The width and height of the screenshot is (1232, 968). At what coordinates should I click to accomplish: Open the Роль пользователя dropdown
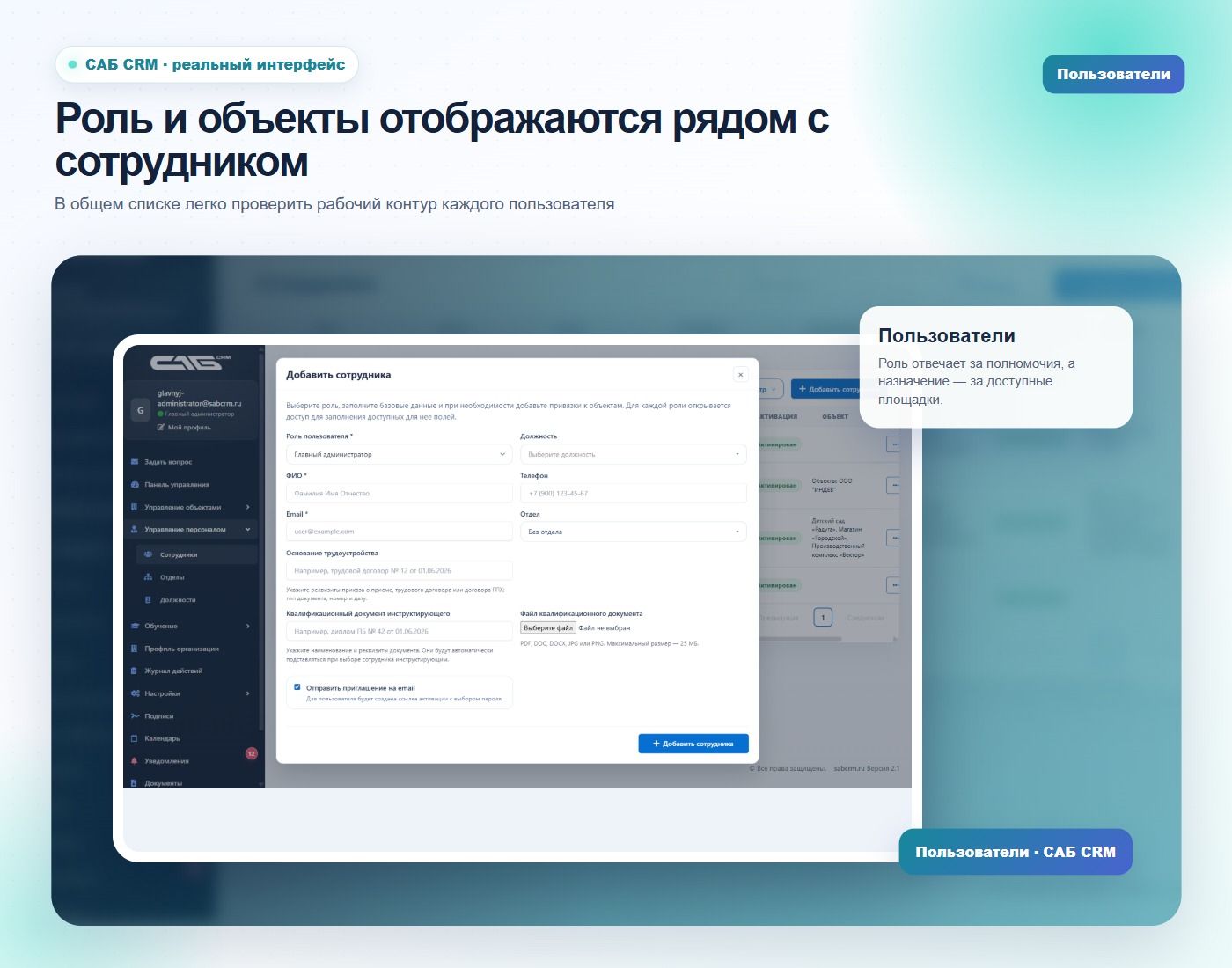(x=399, y=454)
